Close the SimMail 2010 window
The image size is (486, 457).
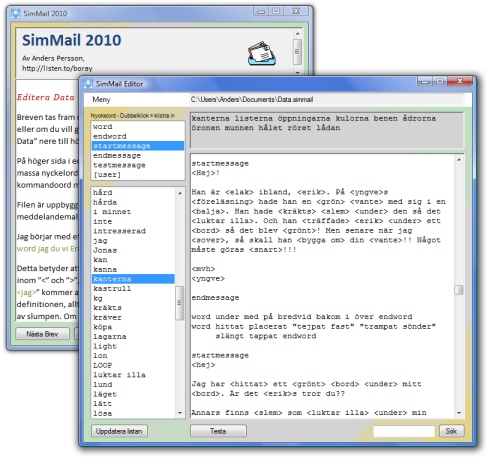coord(296,11)
